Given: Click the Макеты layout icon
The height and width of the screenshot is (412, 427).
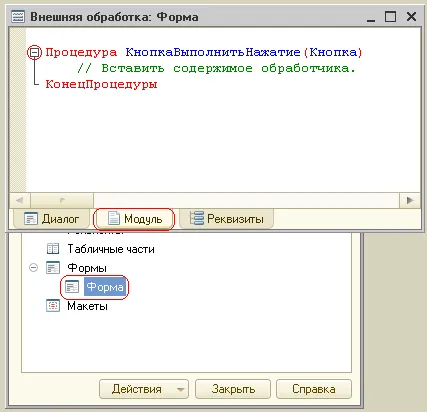Looking at the screenshot, I should pyautogui.click(x=53, y=306).
